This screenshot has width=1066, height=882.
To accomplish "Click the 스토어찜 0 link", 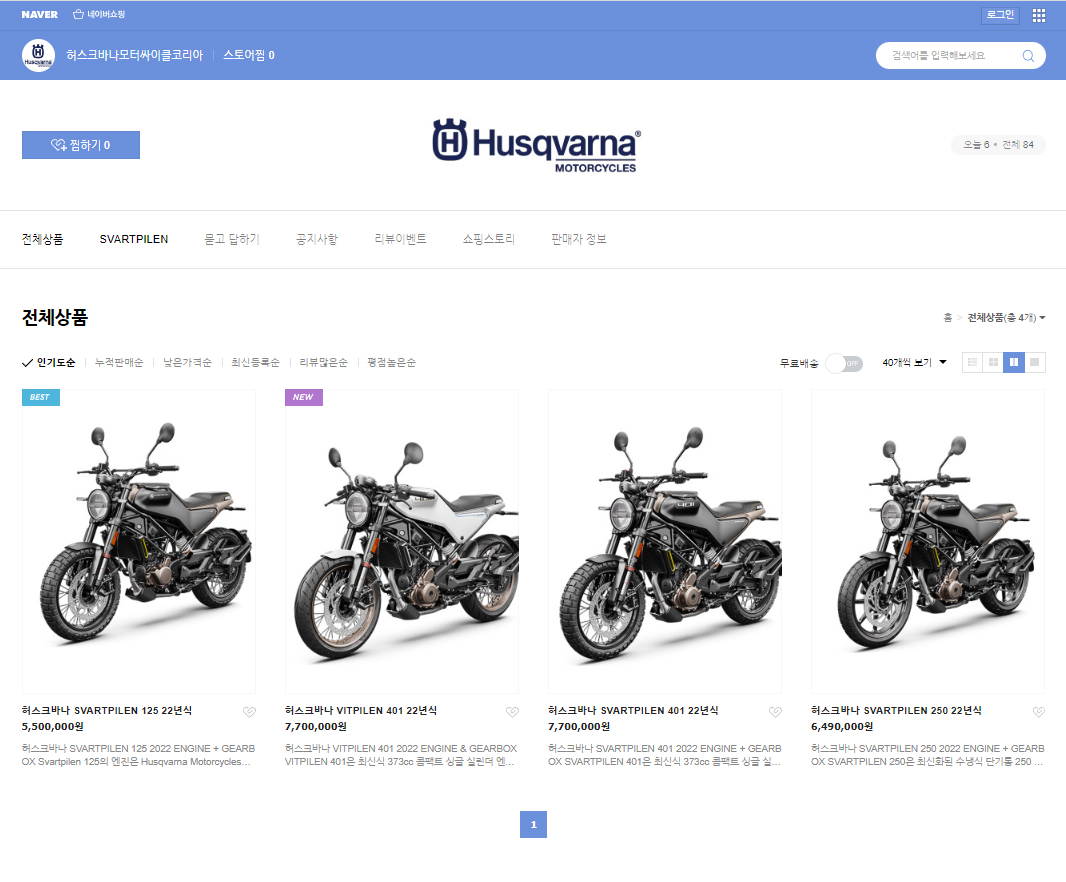I will [x=249, y=55].
